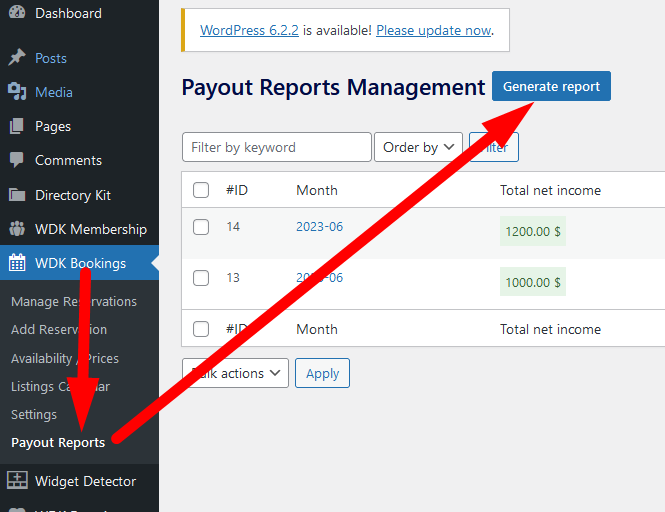Image resolution: width=665 pixels, height=512 pixels.
Task: Click the Dashboard gauge icon
Action: coord(17,13)
